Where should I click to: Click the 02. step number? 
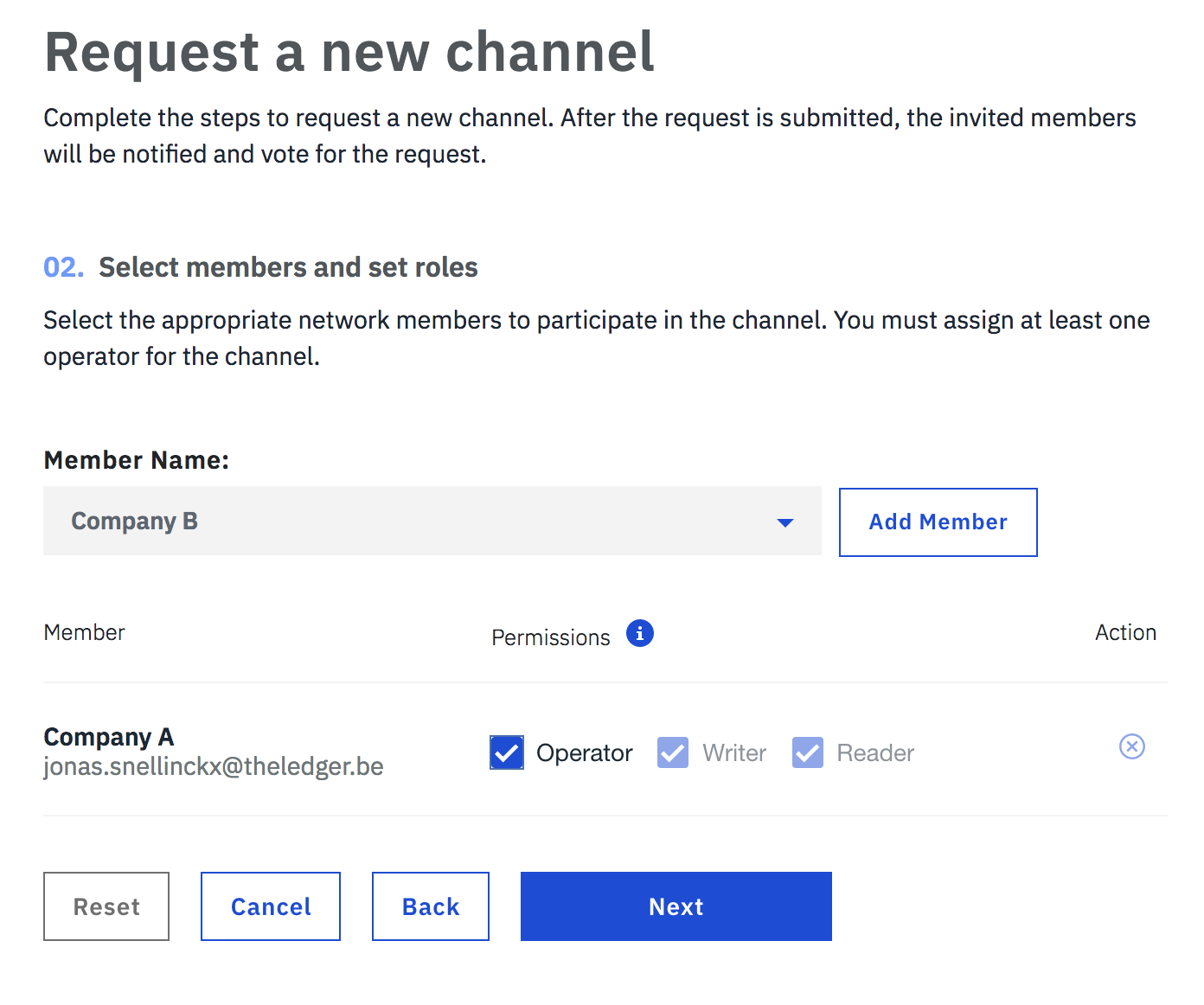pyautogui.click(x=64, y=267)
